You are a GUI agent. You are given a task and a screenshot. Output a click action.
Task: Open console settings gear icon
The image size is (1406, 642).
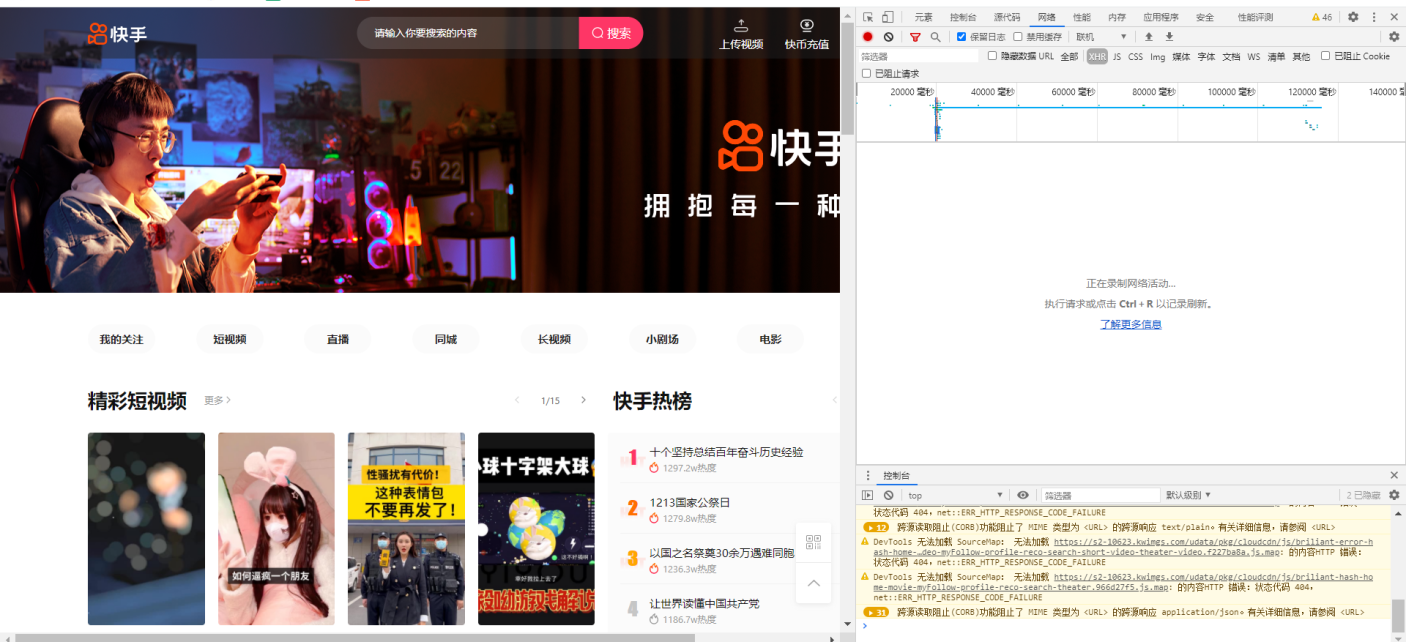click(1394, 495)
